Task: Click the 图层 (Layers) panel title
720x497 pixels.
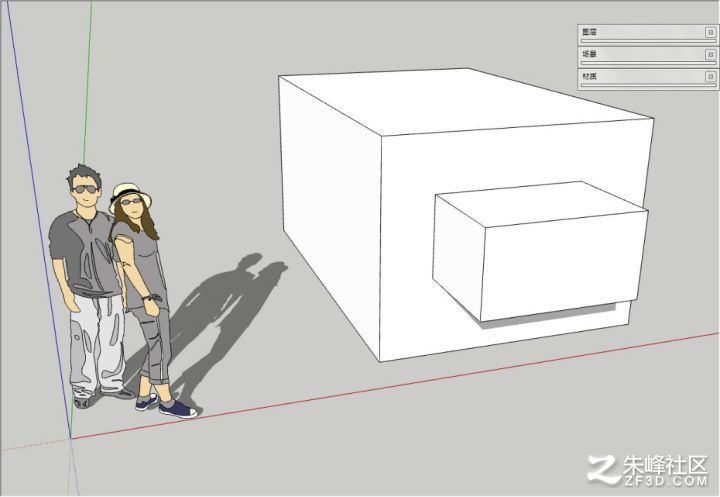Action: point(589,32)
